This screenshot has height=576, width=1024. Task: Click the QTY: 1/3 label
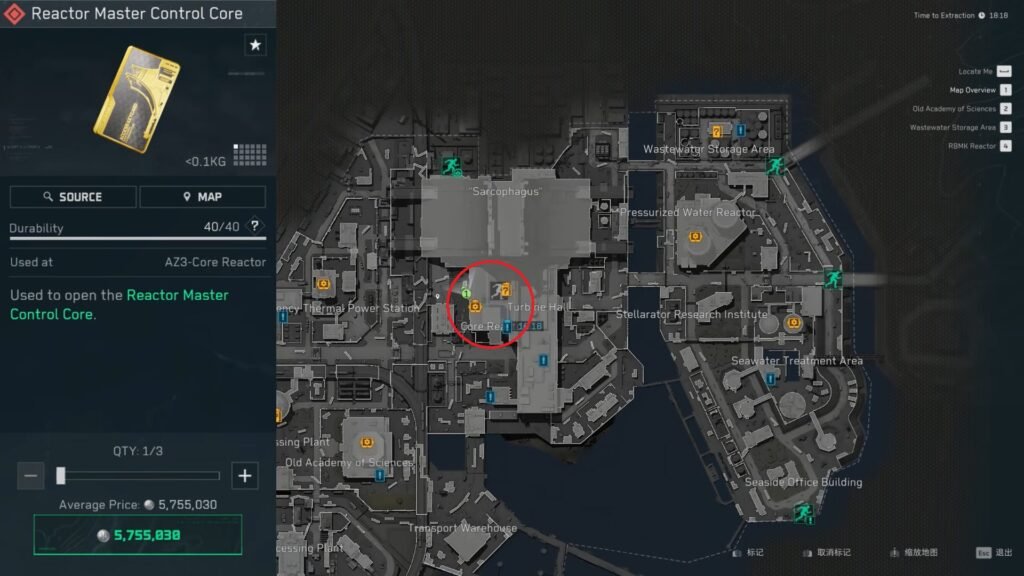(138, 451)
